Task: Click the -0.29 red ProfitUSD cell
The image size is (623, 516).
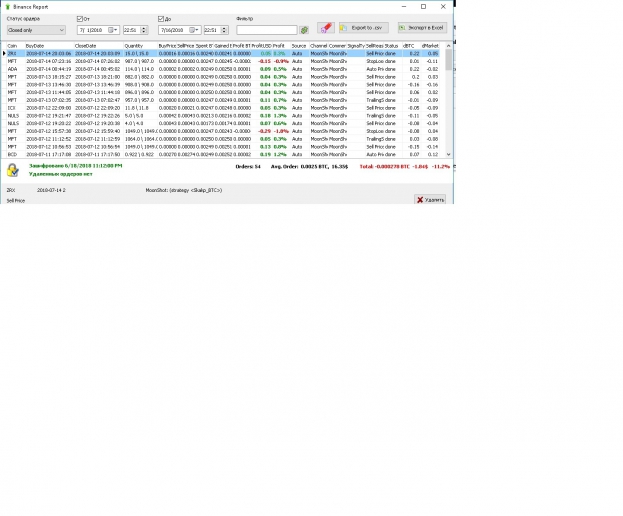Action: [264, 131]
